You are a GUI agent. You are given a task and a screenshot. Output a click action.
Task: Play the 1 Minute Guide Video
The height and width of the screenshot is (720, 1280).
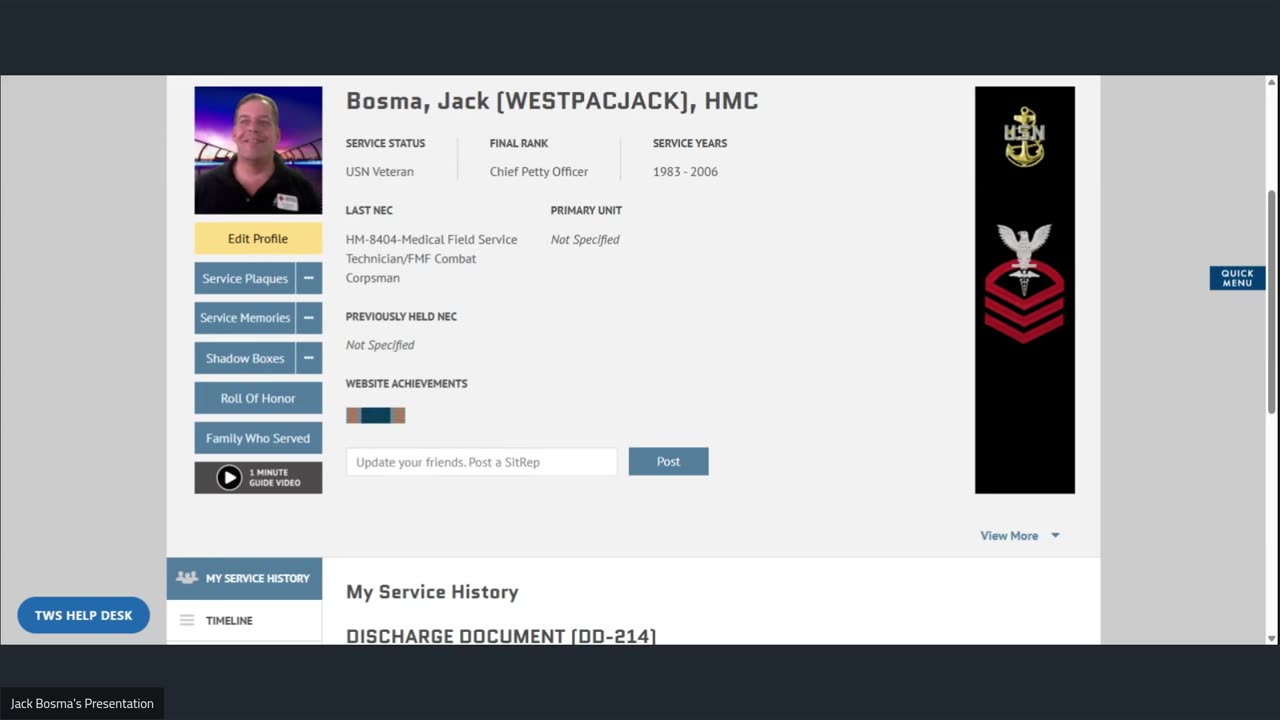pyautogui.click(x=258, y=478)
